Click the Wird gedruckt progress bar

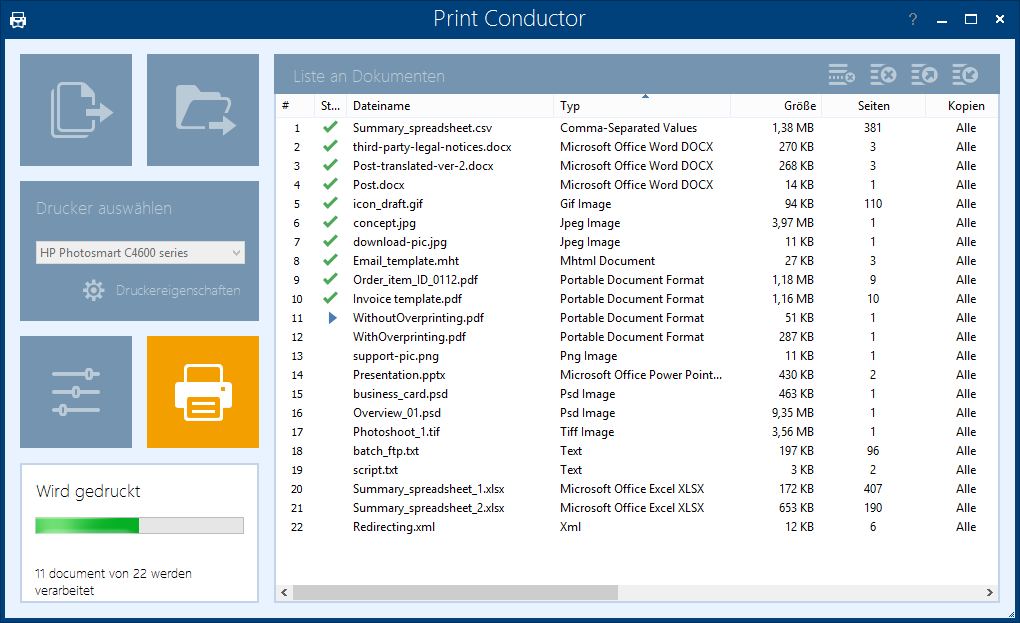(x=139, y=525)
